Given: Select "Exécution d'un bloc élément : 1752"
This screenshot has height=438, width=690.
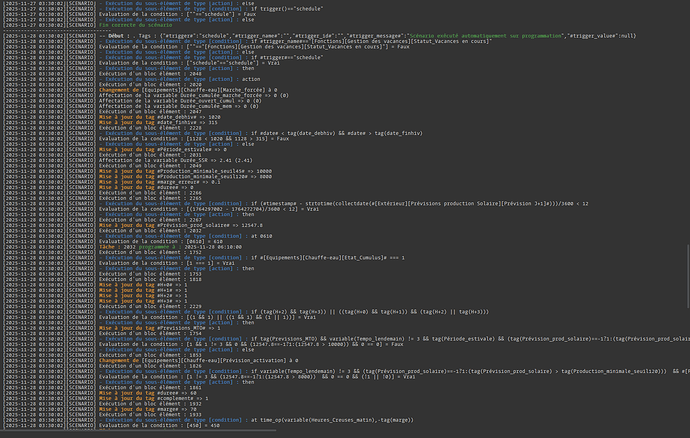Looking at the screenshot, I should point(150,252).
